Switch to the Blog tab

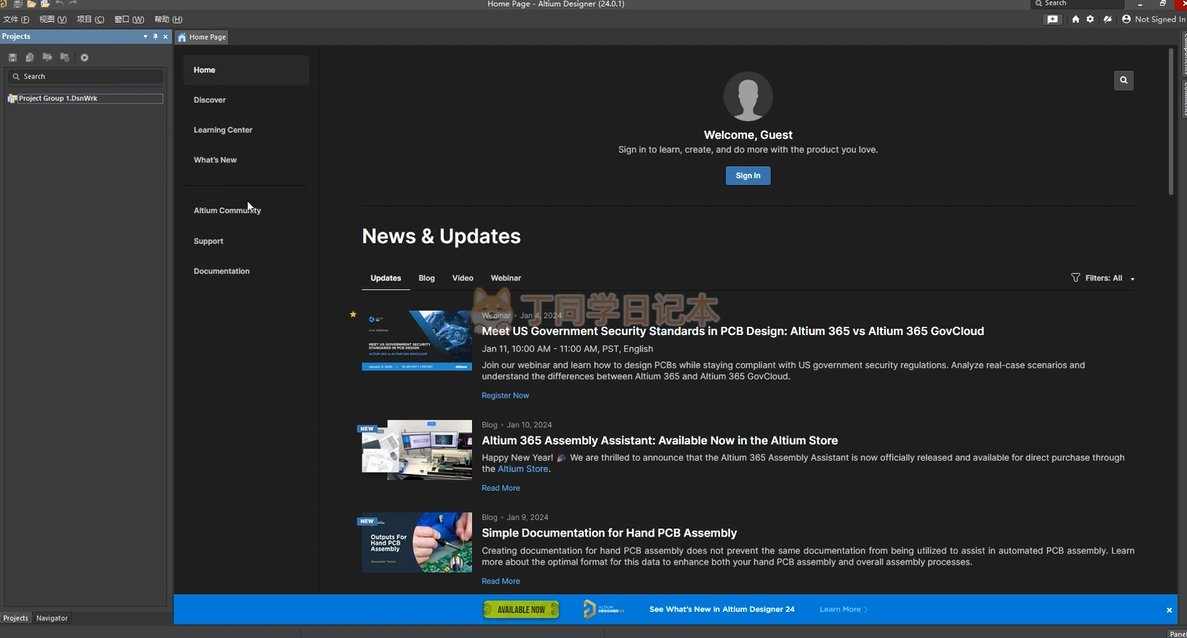point(426,278)
